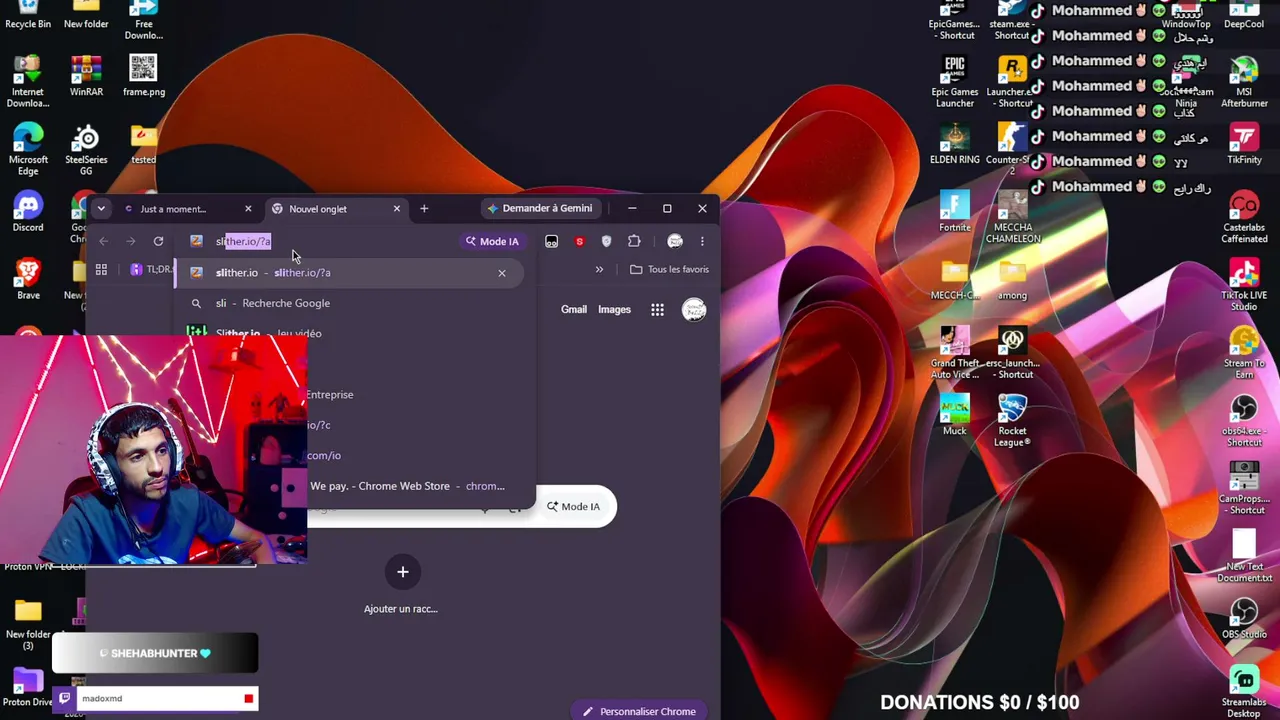Close the "Nouvel onglet" tab
Screen dimensions: 1280x720
397,209
